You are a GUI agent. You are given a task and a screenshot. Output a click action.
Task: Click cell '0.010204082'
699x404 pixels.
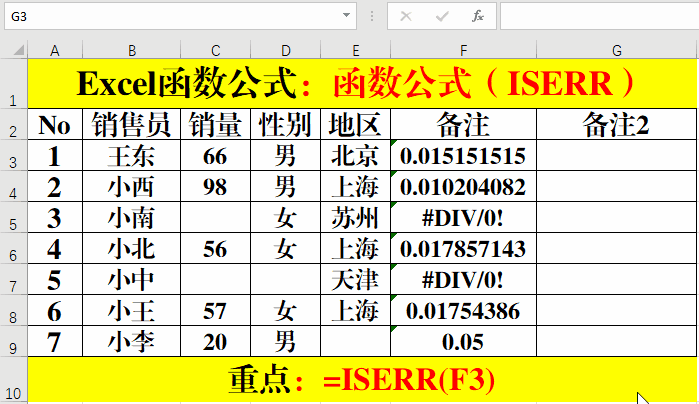click(463, 186)
